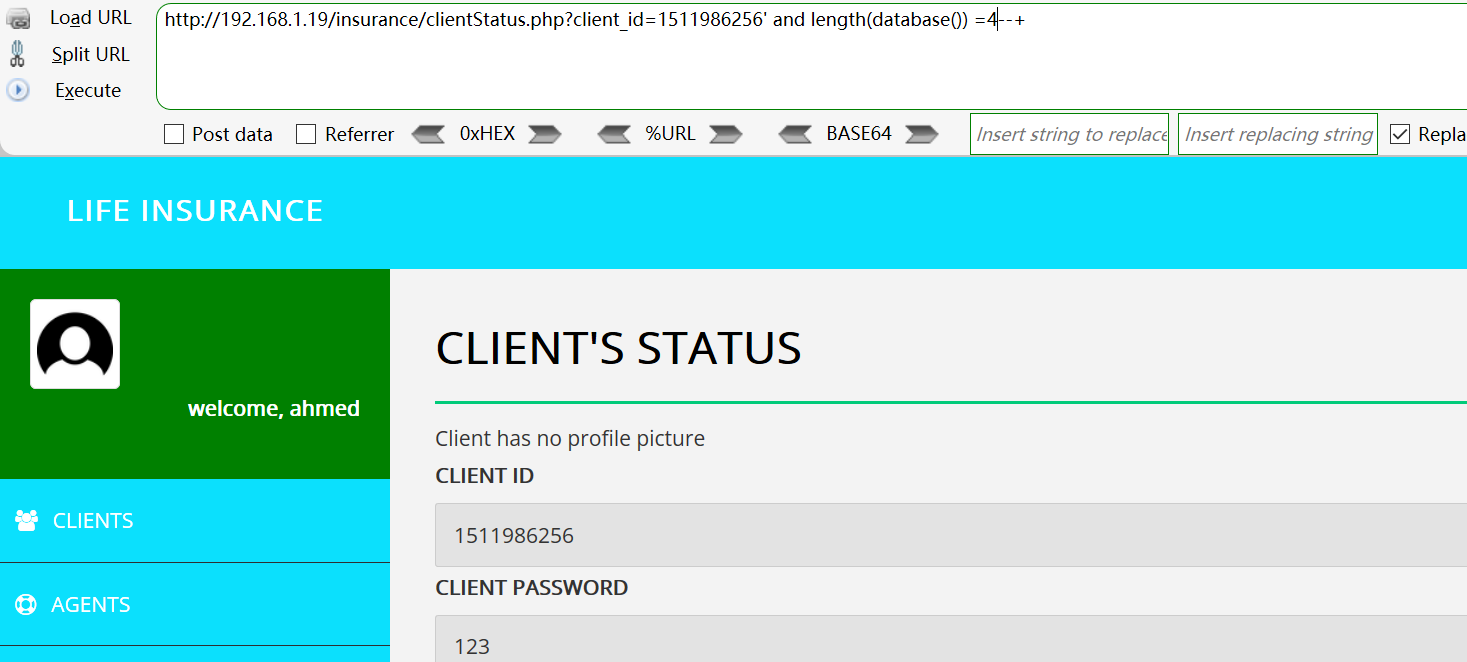The height and width of the screenshot is (662, 1467).
Task: Enable the Referrer checkbox
Action: click(x=306, y=134)
